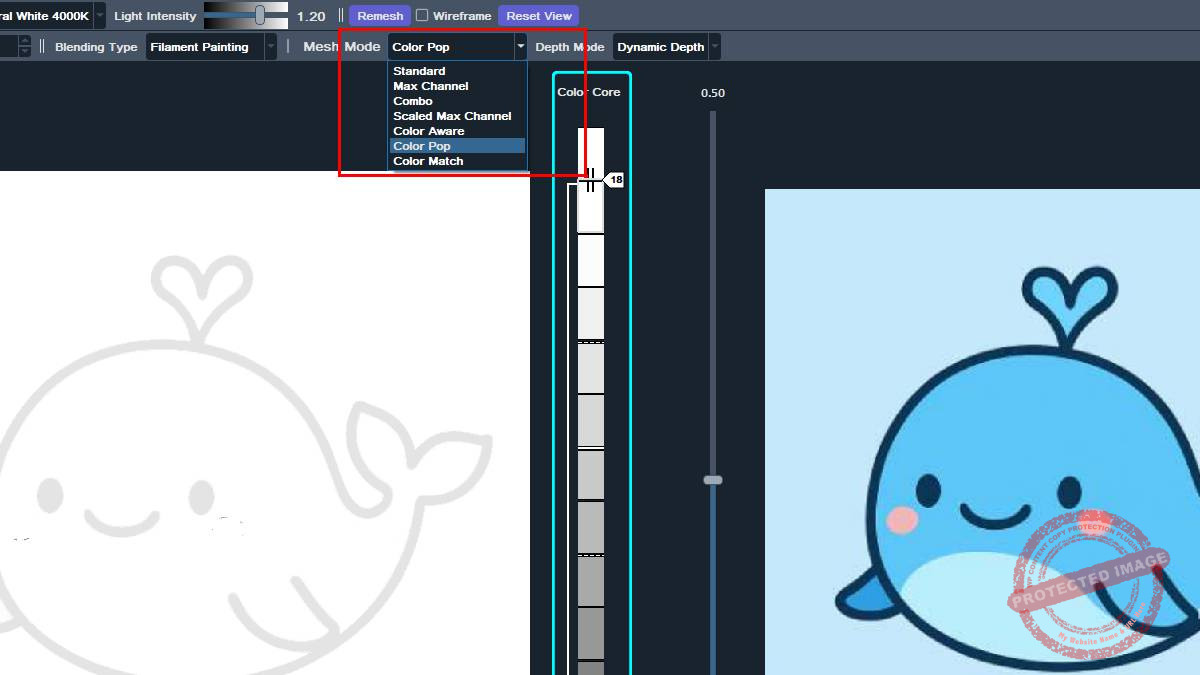This screenshot has width=1200, height=675.
Task: Click the vertical 0.50 slider handle
Action: point(713,480)
